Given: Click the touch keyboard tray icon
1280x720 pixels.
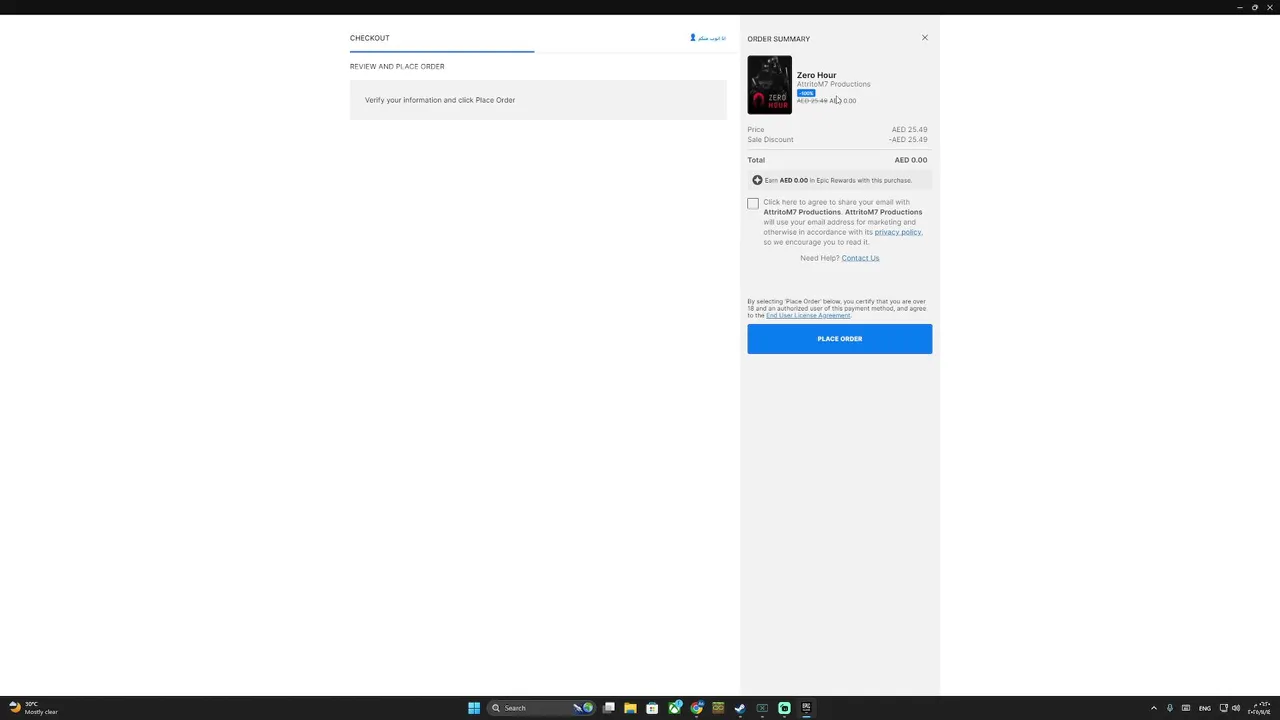Looking at the screenshot, I should [1186, 708].
